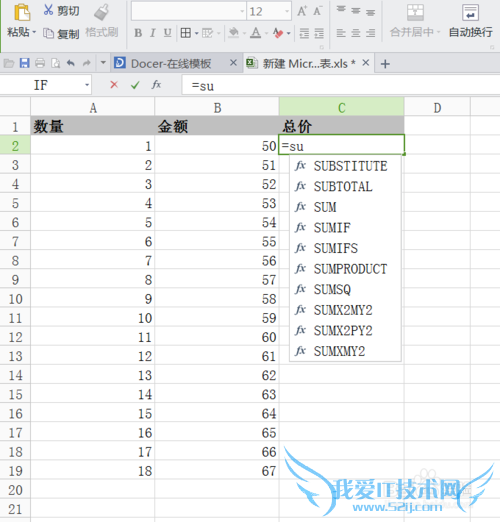Toggle Bold formatting
500x522 pixels.
[x=138, y=33]
